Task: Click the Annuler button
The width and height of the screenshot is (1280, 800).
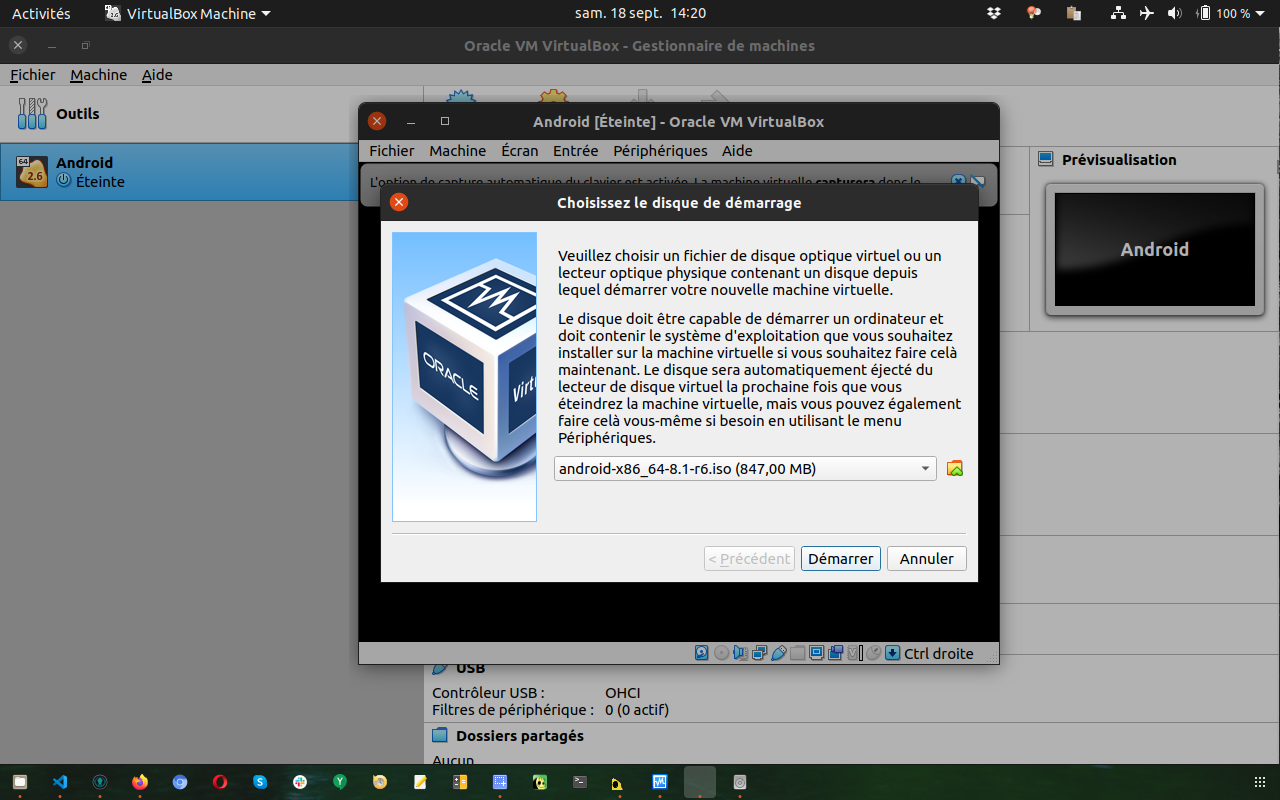Action: [x=926, y=558]
